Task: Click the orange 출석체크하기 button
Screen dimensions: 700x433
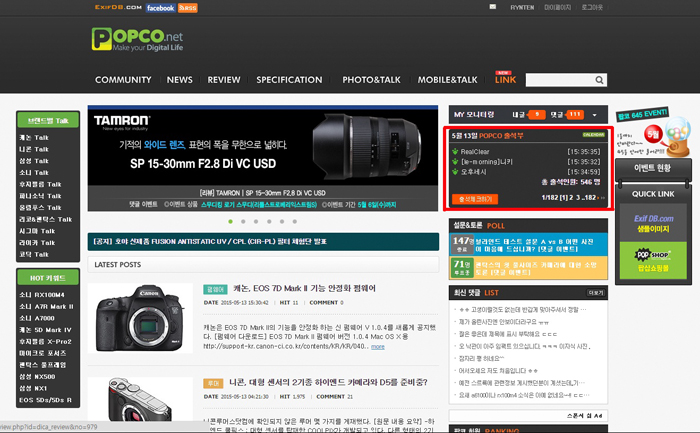Action: pos(478,199)
